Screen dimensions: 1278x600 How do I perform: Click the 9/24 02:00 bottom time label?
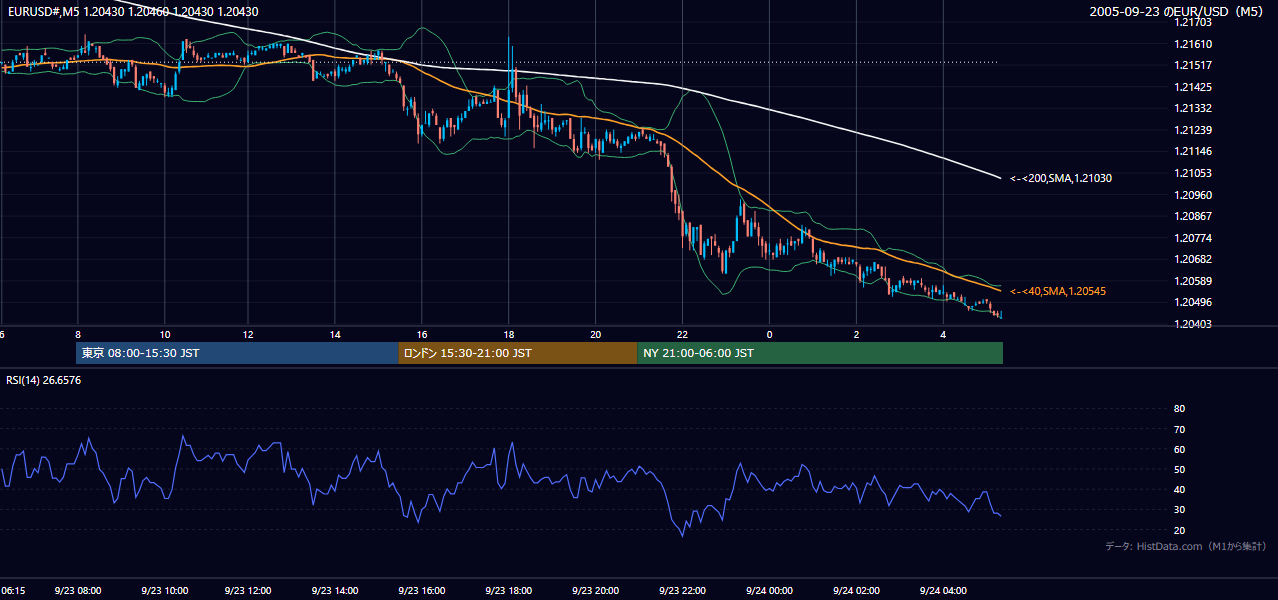coord(857,591)
